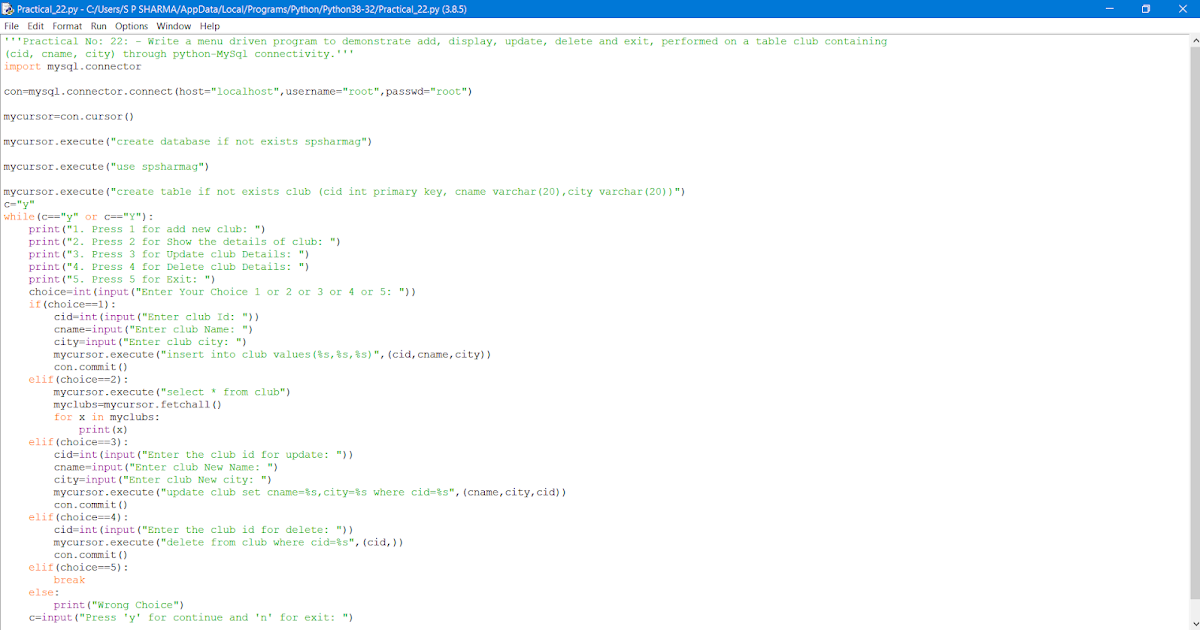Screen dimensions: 1200x630
Task: Place cursor on the while loop condition line
Action: (x=75, y=216)
